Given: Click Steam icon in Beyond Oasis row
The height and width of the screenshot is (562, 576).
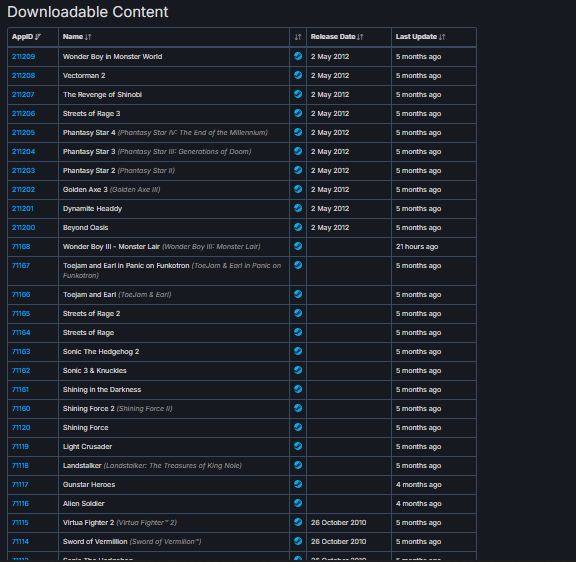Looking at the screenshot, I should [298, 227].
